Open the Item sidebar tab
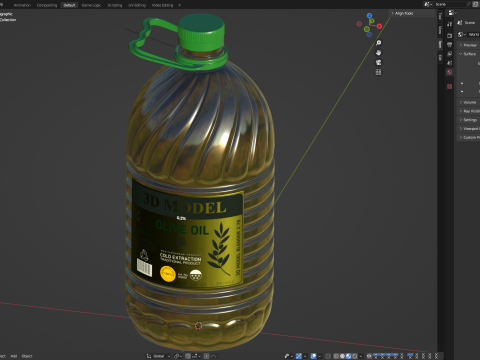 coord(440,44)
